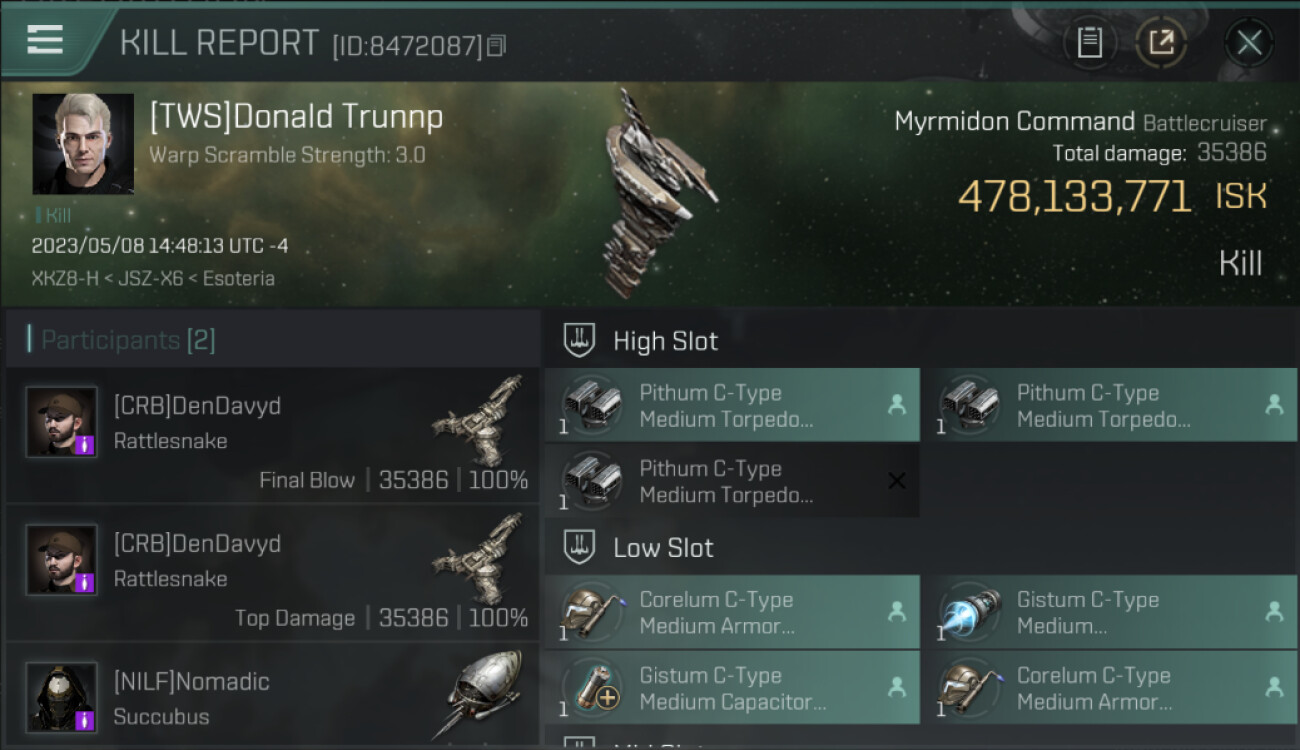
Task: Copy the kill report ID icon
Action: point(497,46)
